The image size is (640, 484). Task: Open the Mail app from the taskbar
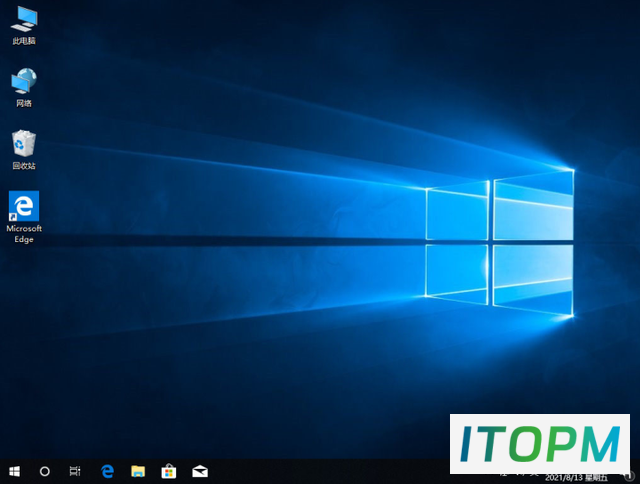click(200, 471)
